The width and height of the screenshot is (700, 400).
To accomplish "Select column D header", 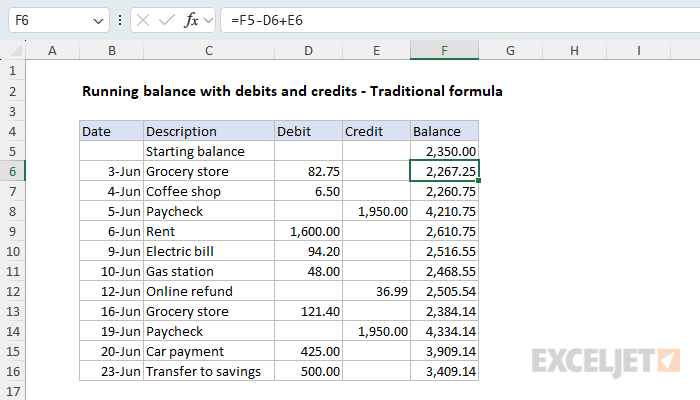I will point(308,50).
